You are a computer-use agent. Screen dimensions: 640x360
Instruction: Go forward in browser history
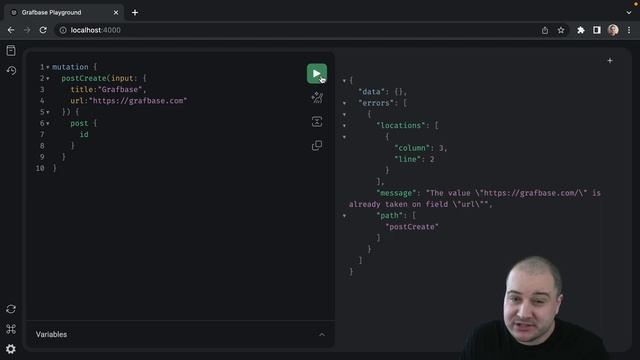click(x=27, y=30)
